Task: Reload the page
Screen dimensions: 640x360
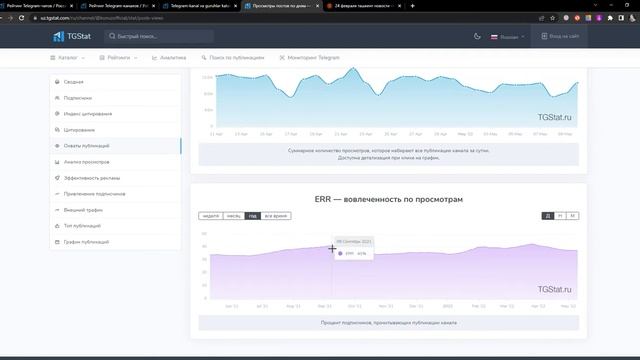Action: click(x=21, y=18)
